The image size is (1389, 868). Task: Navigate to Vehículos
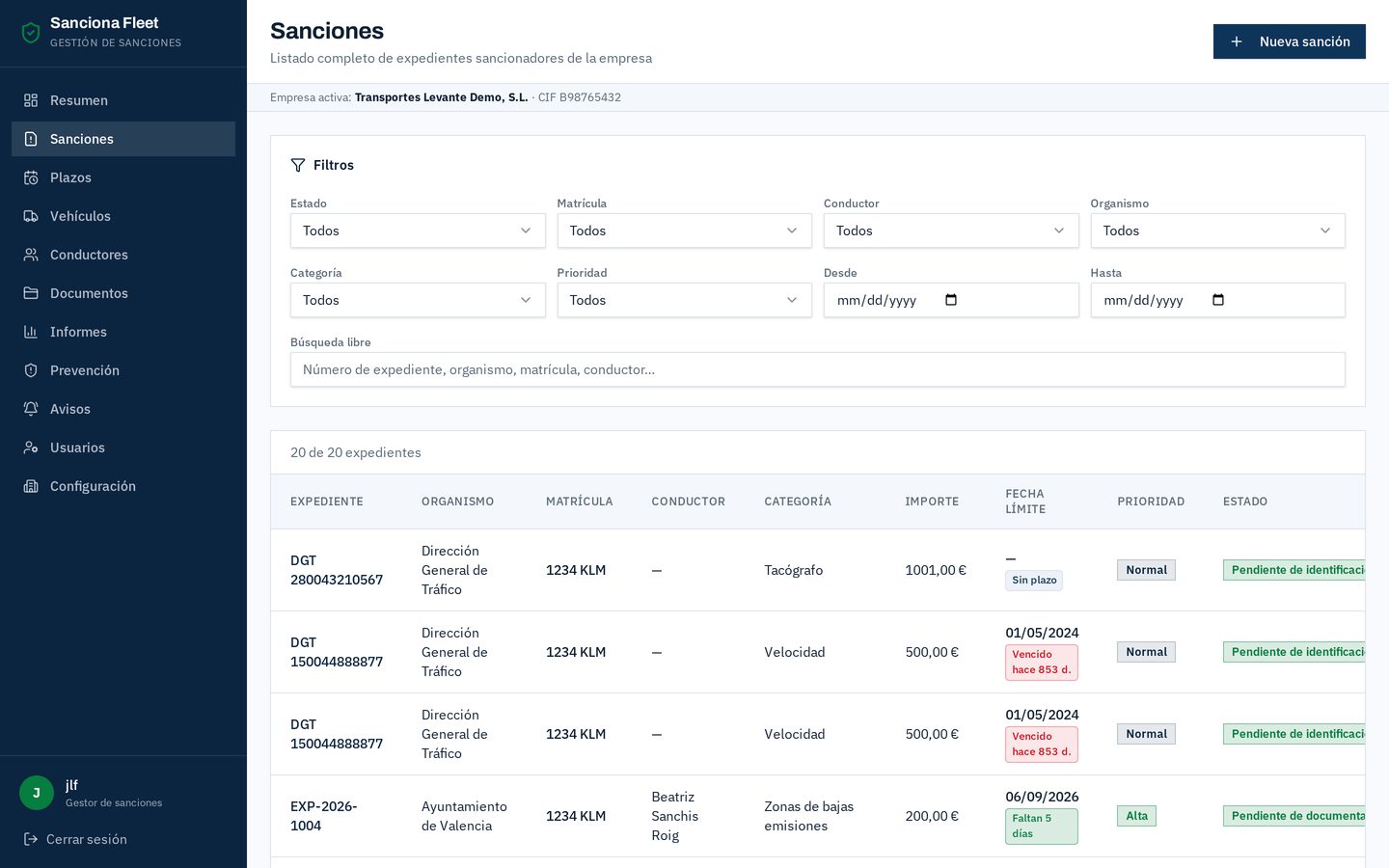(123, 216)
